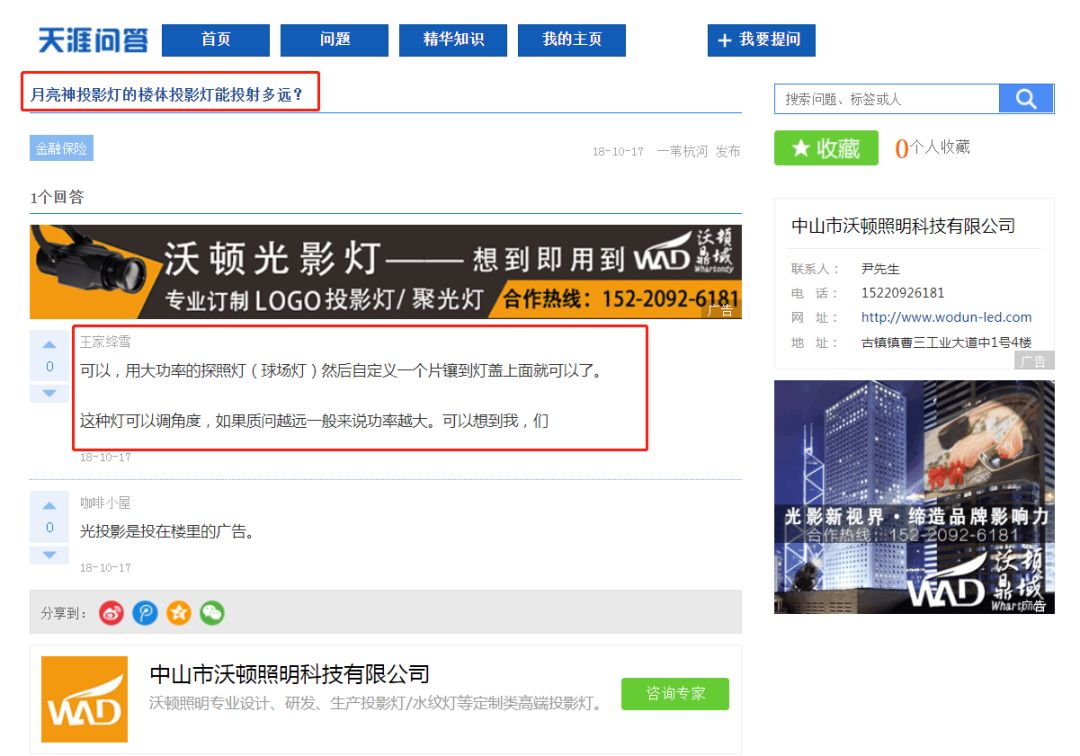
Task: Share to Weibo via red icon
Action: [112, 613]
